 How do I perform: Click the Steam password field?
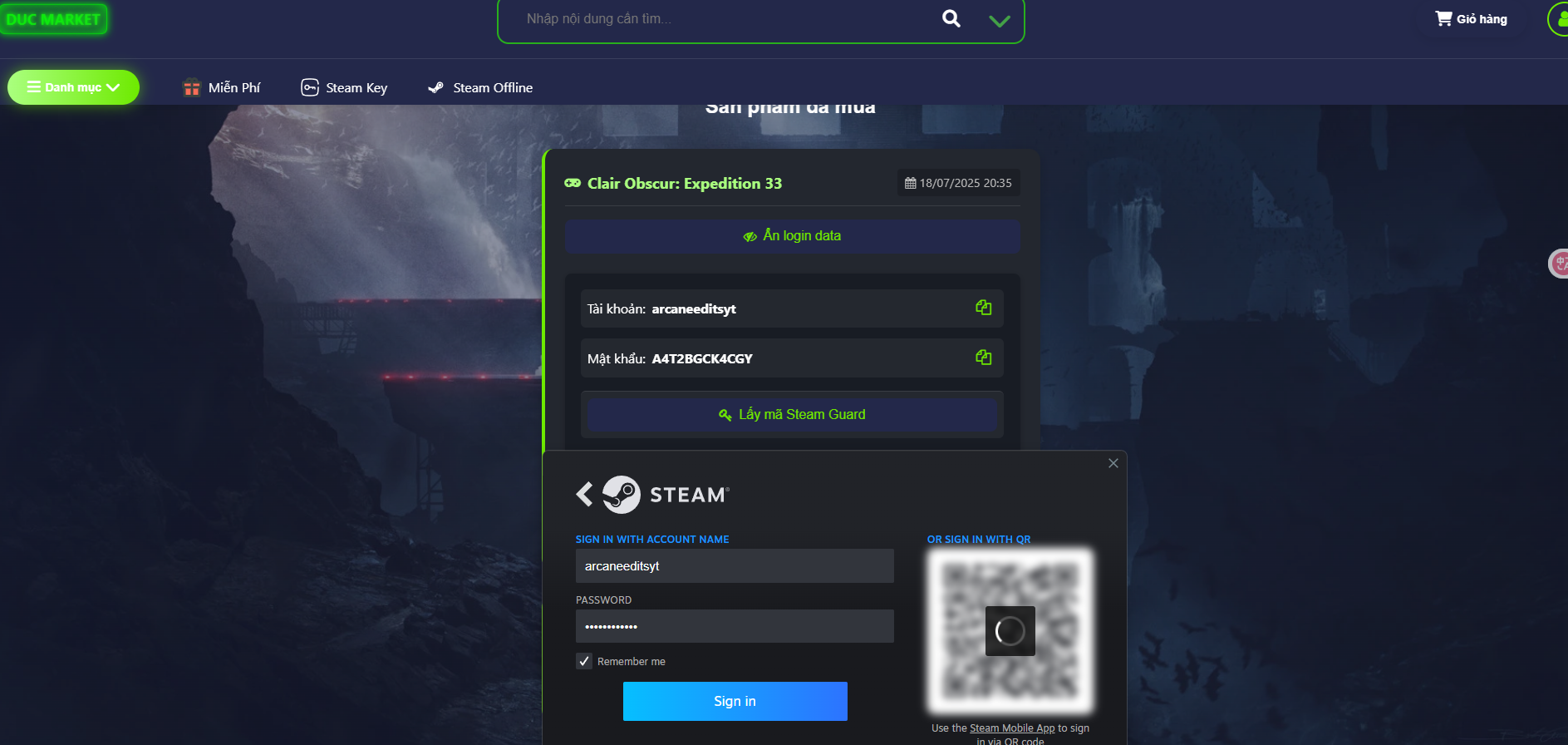click(x=735, y=626)
